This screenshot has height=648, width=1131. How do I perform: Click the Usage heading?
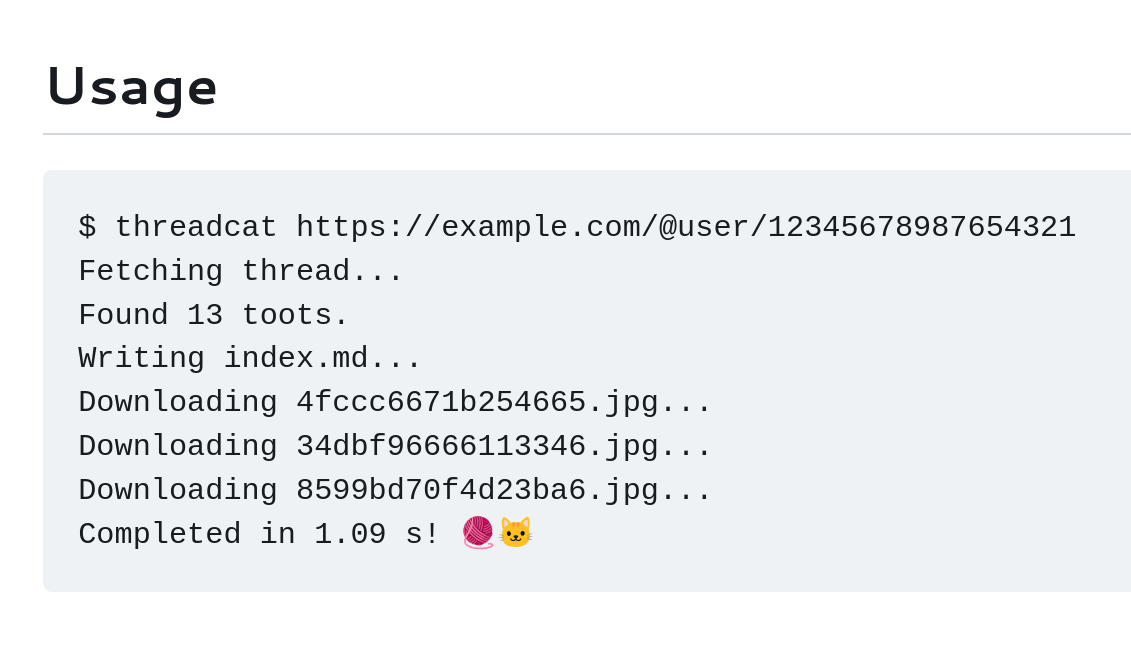[x=132, y=87]
